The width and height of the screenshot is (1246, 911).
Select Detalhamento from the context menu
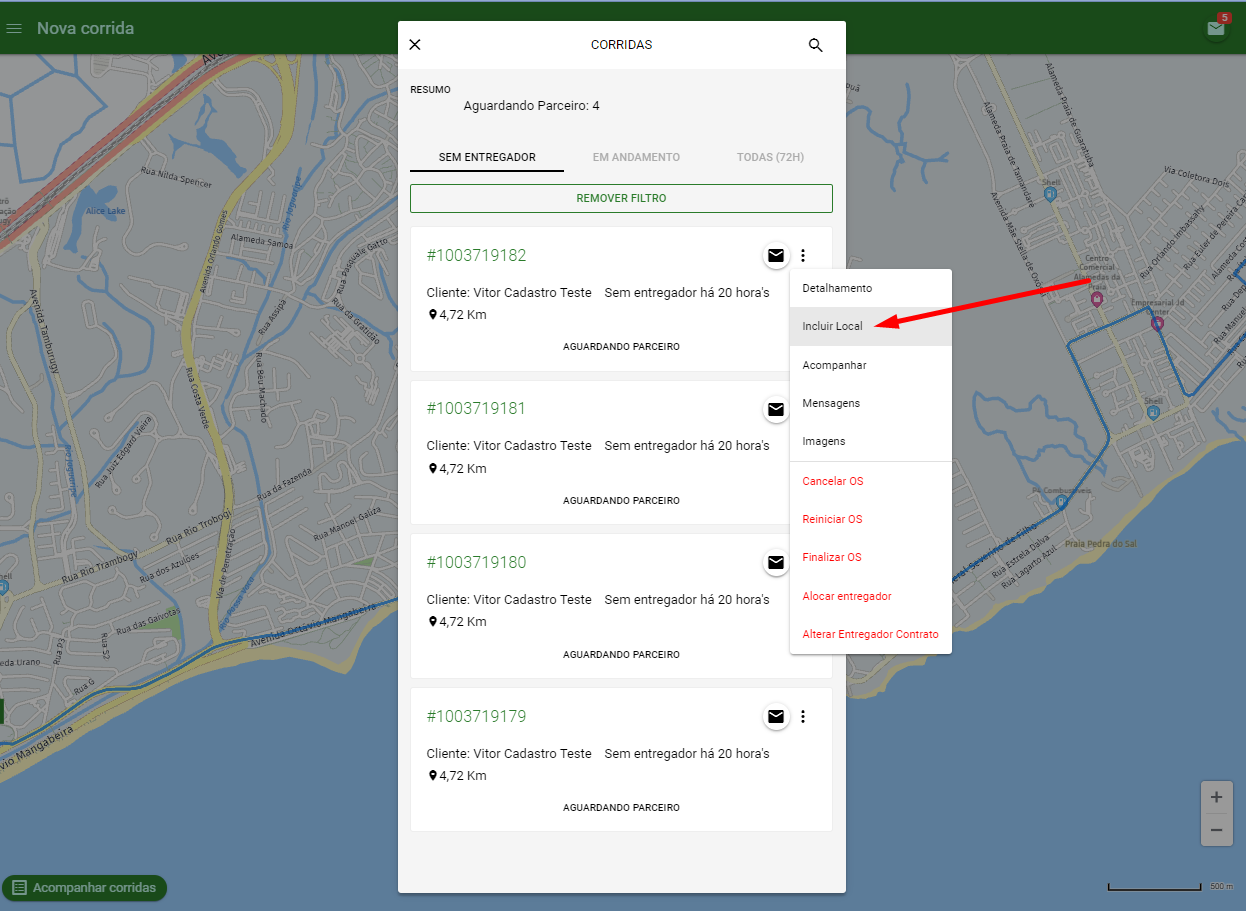pyautogui.click(x=871, y=288)
